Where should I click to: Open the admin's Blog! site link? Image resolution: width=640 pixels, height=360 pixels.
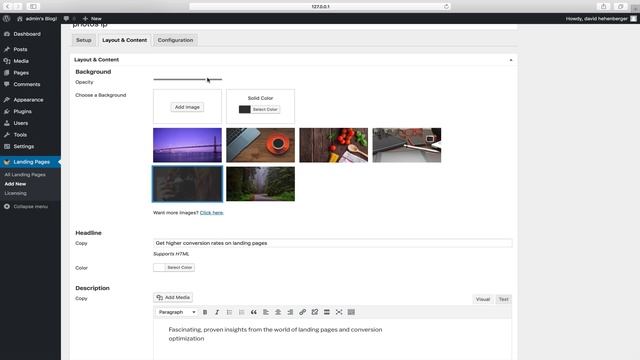point(37,18)
